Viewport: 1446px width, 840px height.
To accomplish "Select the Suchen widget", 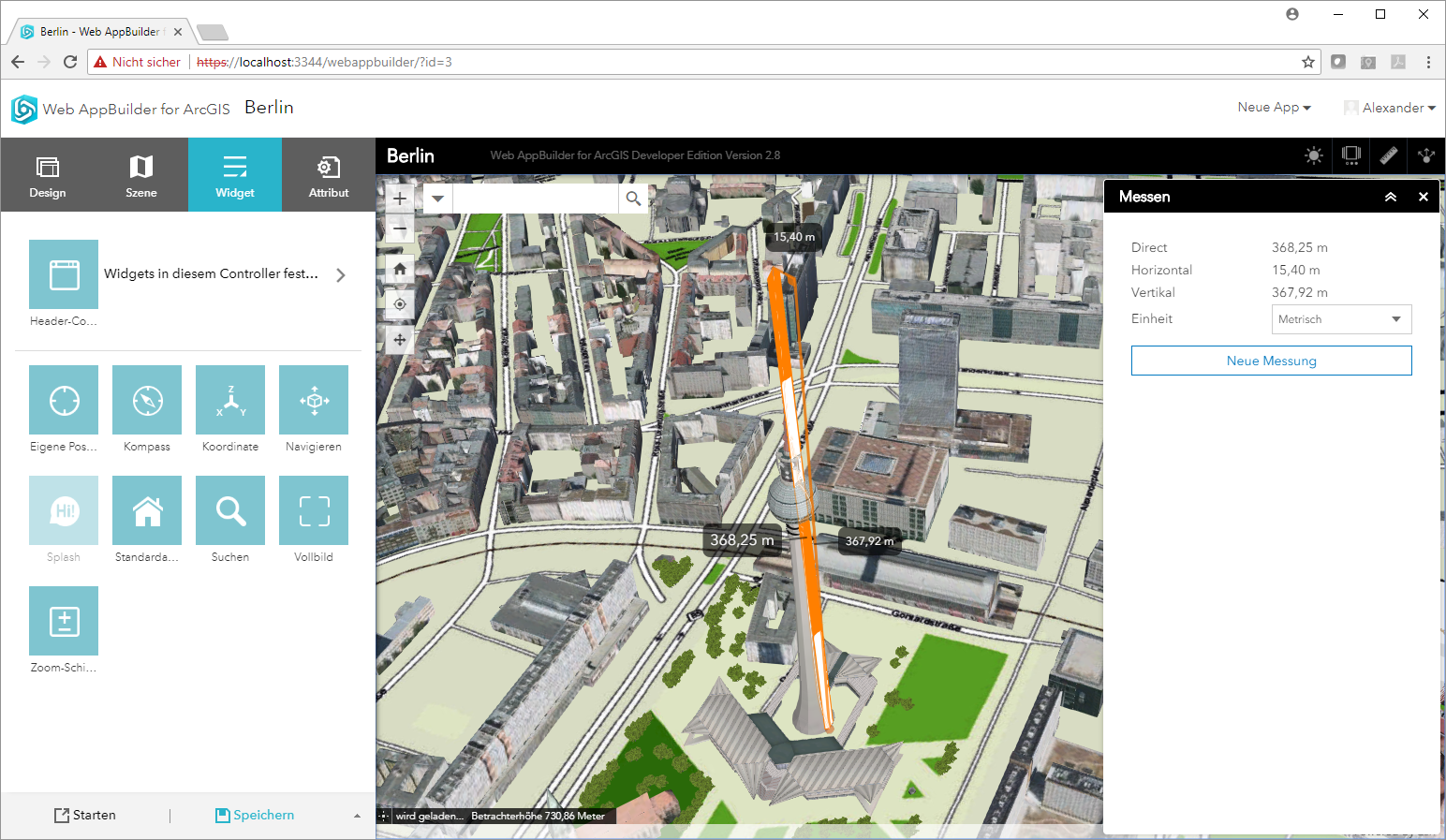I will pos(230,510).
